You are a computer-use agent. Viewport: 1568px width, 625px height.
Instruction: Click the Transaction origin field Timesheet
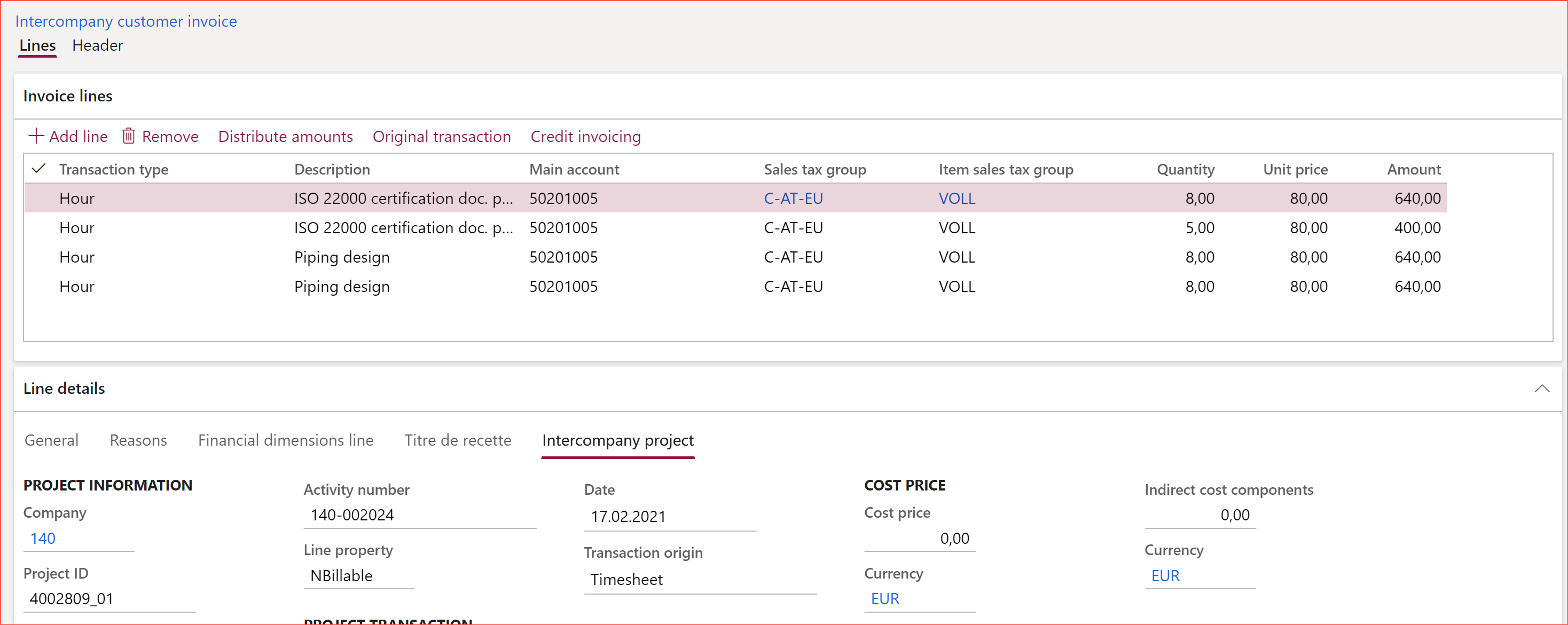700,579
